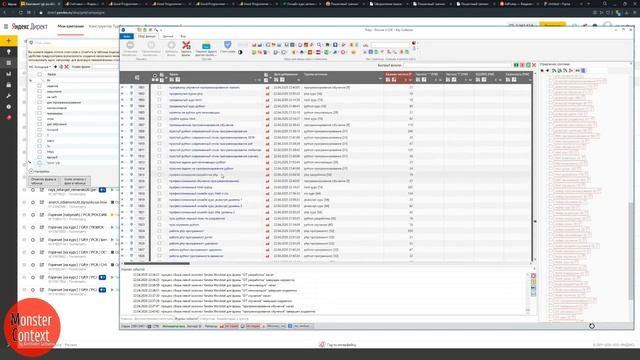640x360 pixels.
Task: Open the quick access toolbar dropdown arrow
Action: pyautogui.click(x=161, y=30)
